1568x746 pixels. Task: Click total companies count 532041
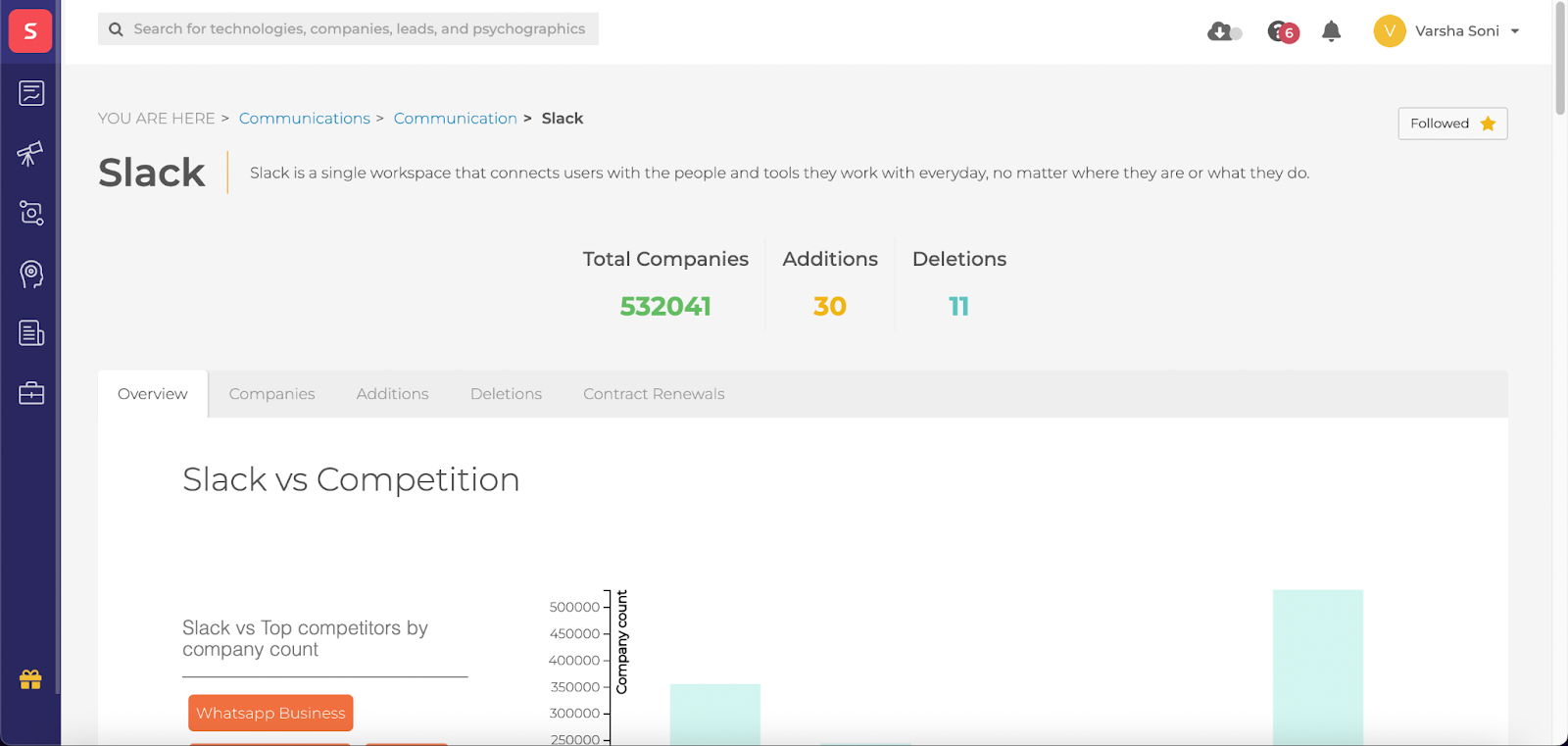pos(665,307)
